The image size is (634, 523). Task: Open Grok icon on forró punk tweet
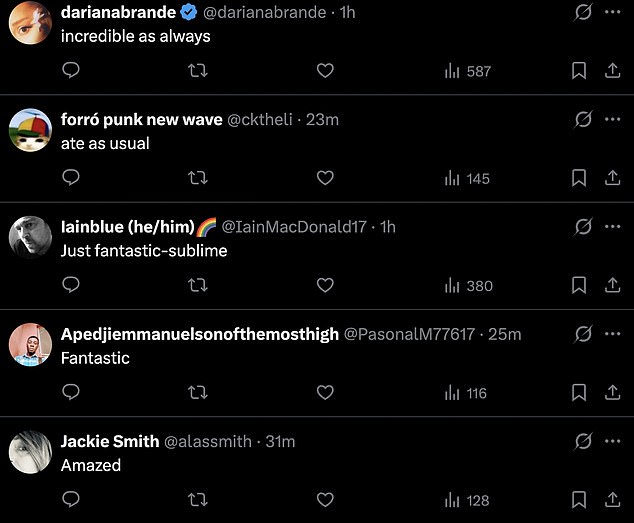pyautogui.click(x=582, y=119)
